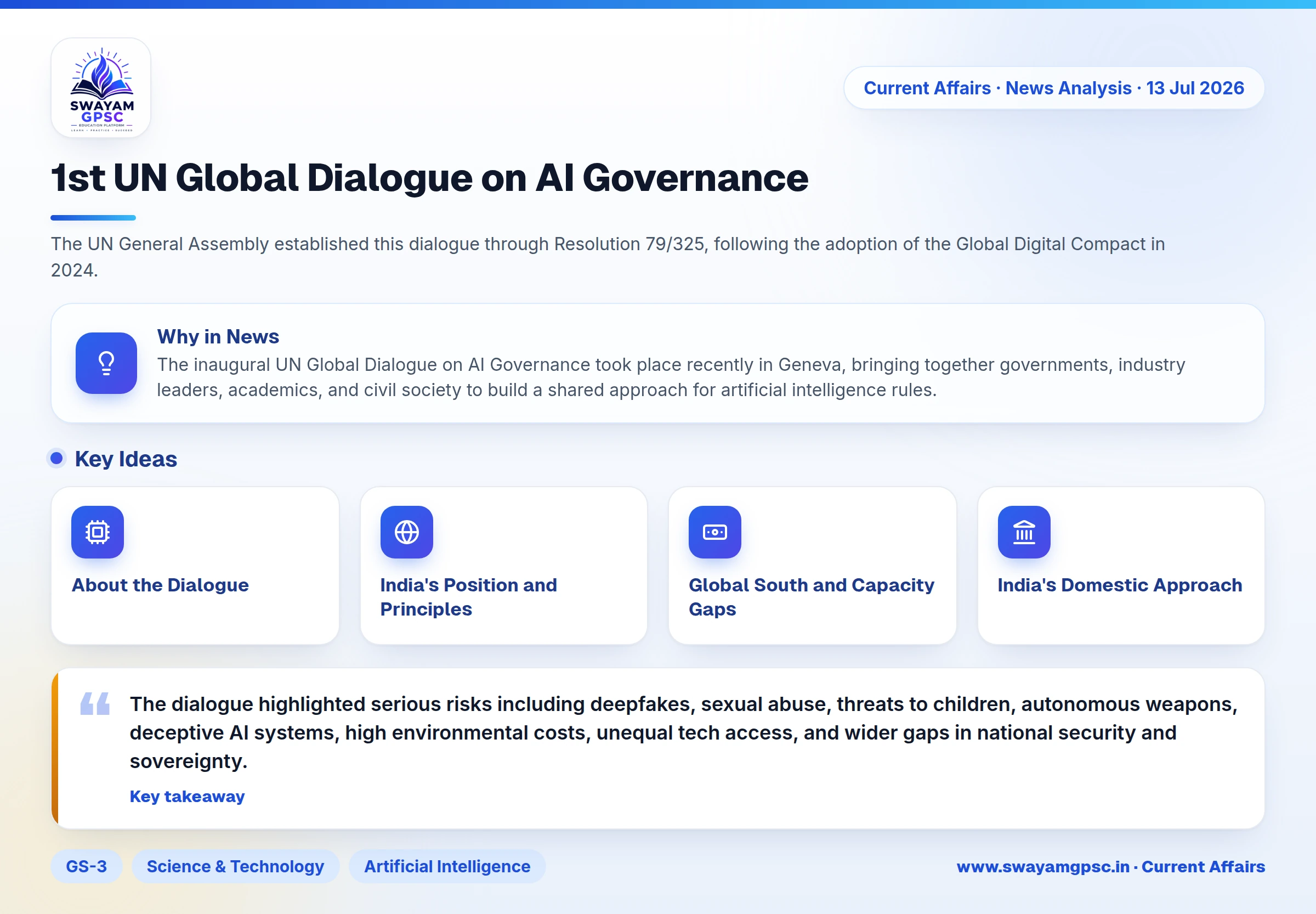Click the institution building icon above India's Domestic Approach
Screen dimensions: 1316x914
pyautogui.click(x=1024, y=532)
